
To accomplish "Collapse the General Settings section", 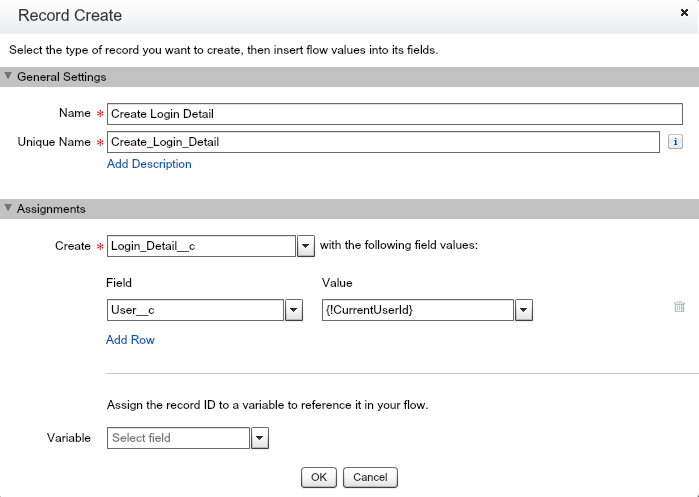I will pos(8,77).
